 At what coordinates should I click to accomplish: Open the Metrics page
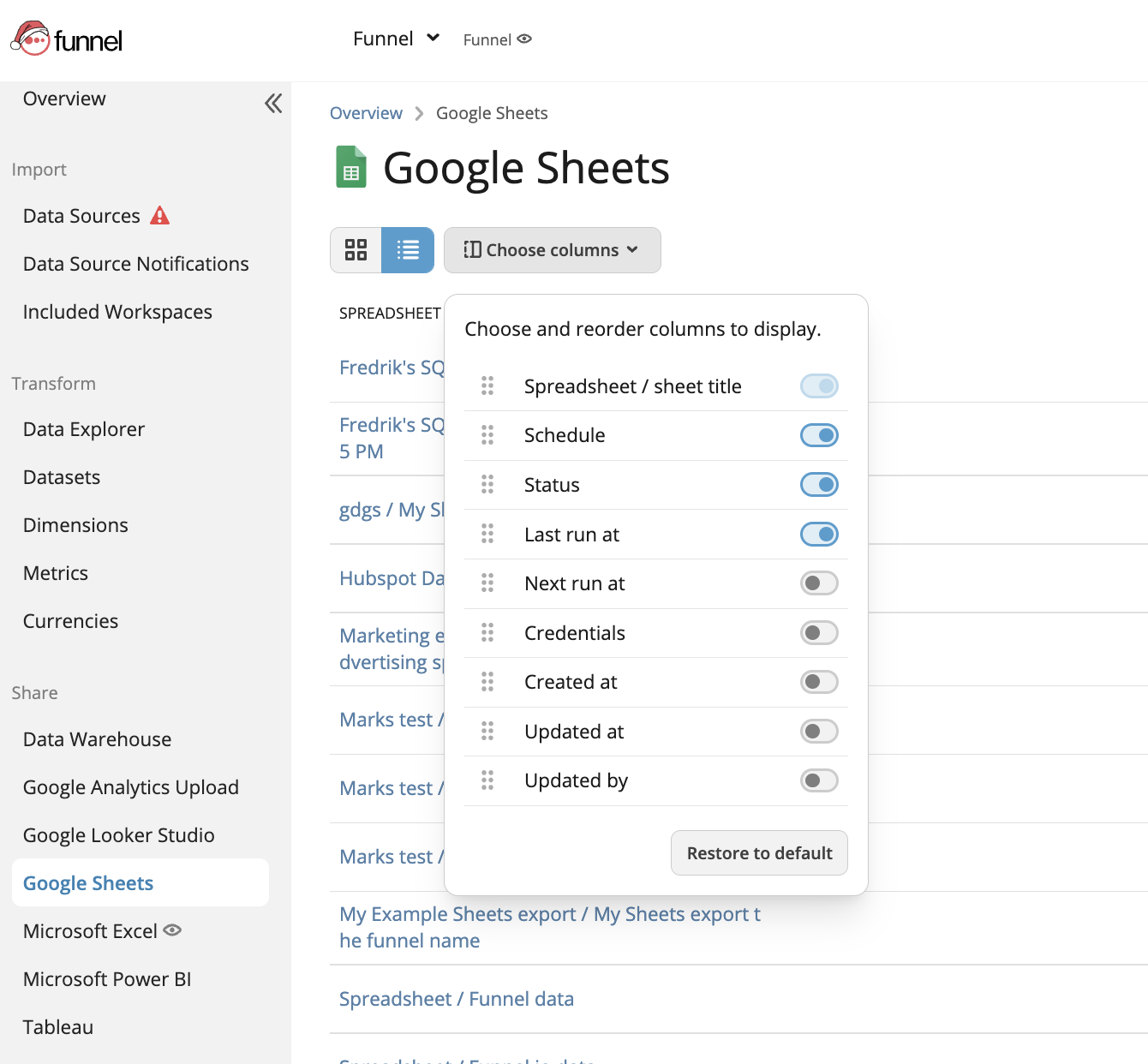[56, 573]
